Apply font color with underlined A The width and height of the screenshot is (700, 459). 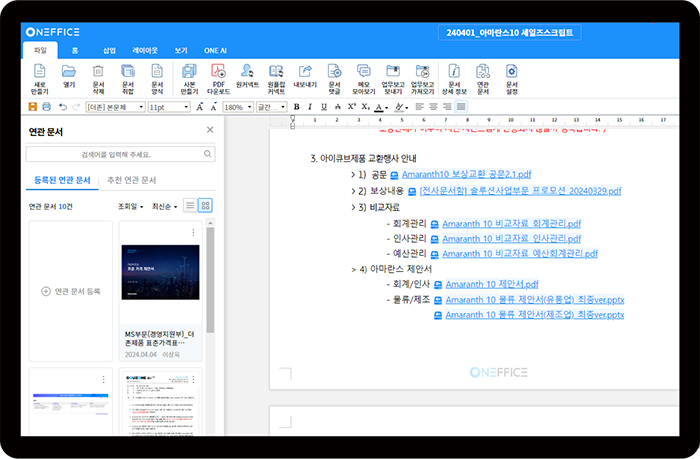379,107
